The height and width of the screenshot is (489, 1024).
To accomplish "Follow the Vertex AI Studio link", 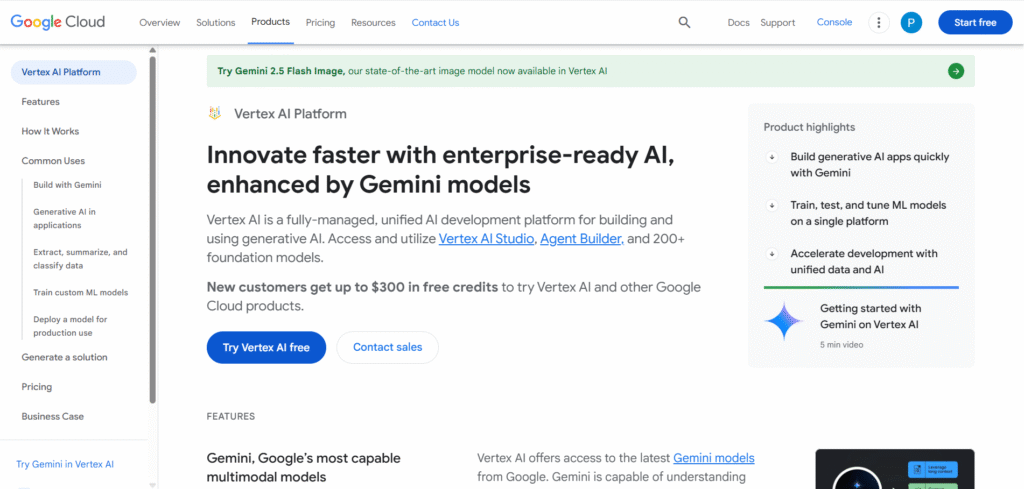I will coord(486,239).
